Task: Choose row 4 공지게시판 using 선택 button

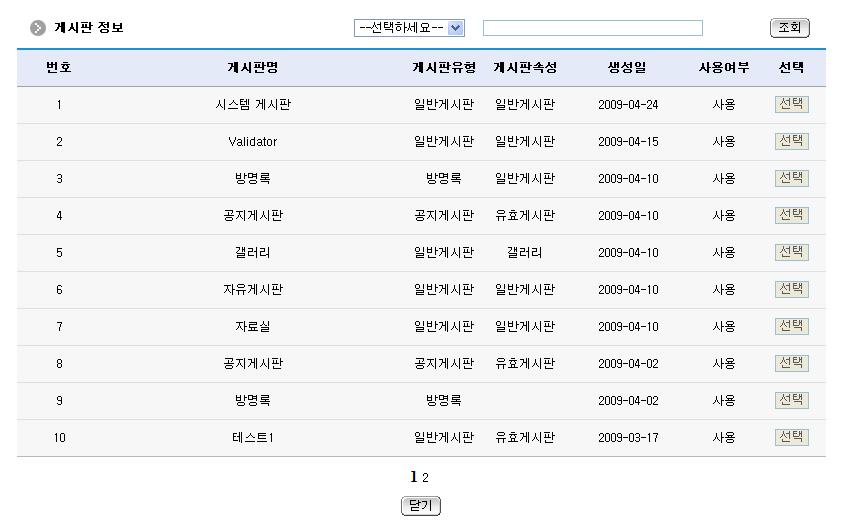Action: [791, 215]
